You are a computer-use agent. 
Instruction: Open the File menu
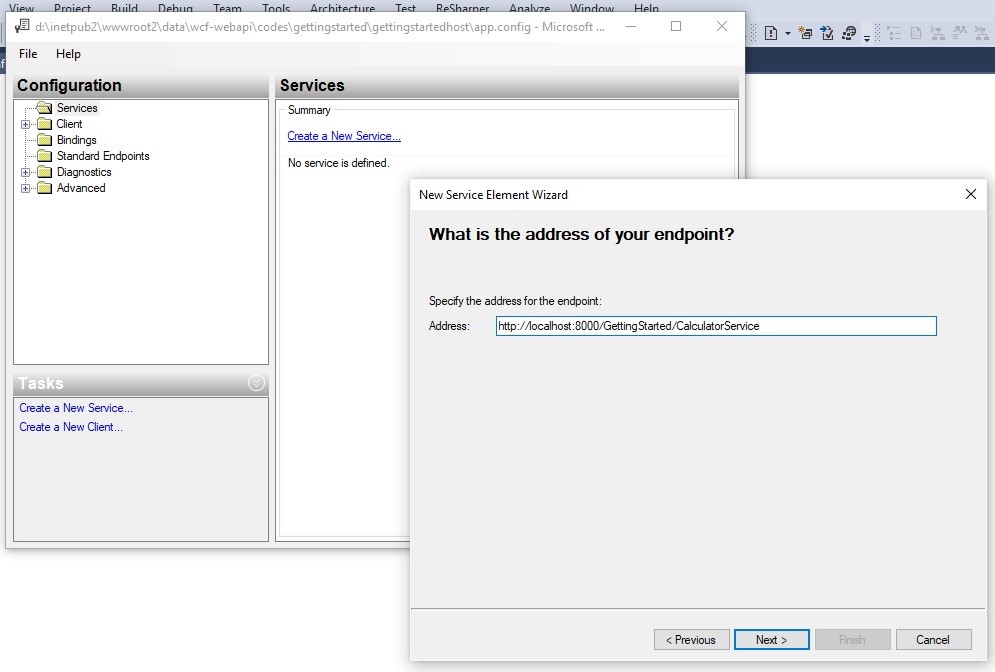click(x=26, y=54)
